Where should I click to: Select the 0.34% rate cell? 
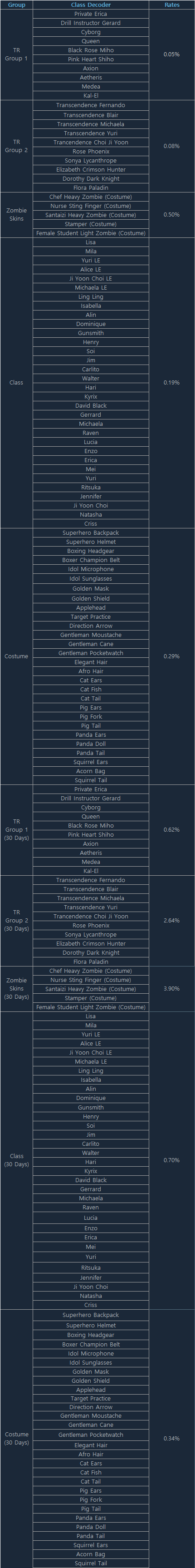172,1438
